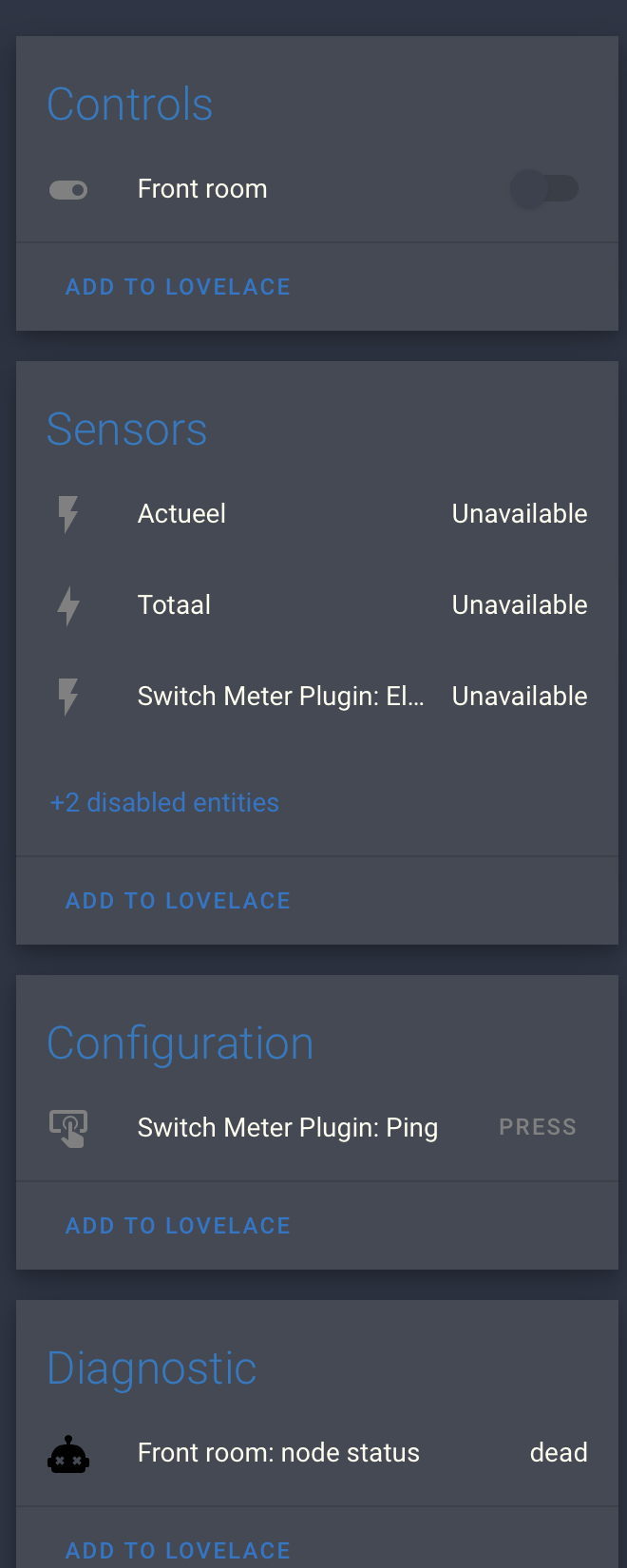Click the Unavailable state of Actueel
This screenshot has width=627, height=1568.
pos(519,513)
